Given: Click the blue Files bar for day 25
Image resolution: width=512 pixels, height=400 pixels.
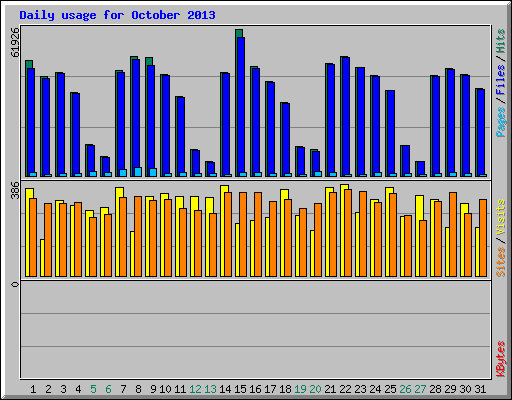Looking at the screenshot, I should [391, 133].
